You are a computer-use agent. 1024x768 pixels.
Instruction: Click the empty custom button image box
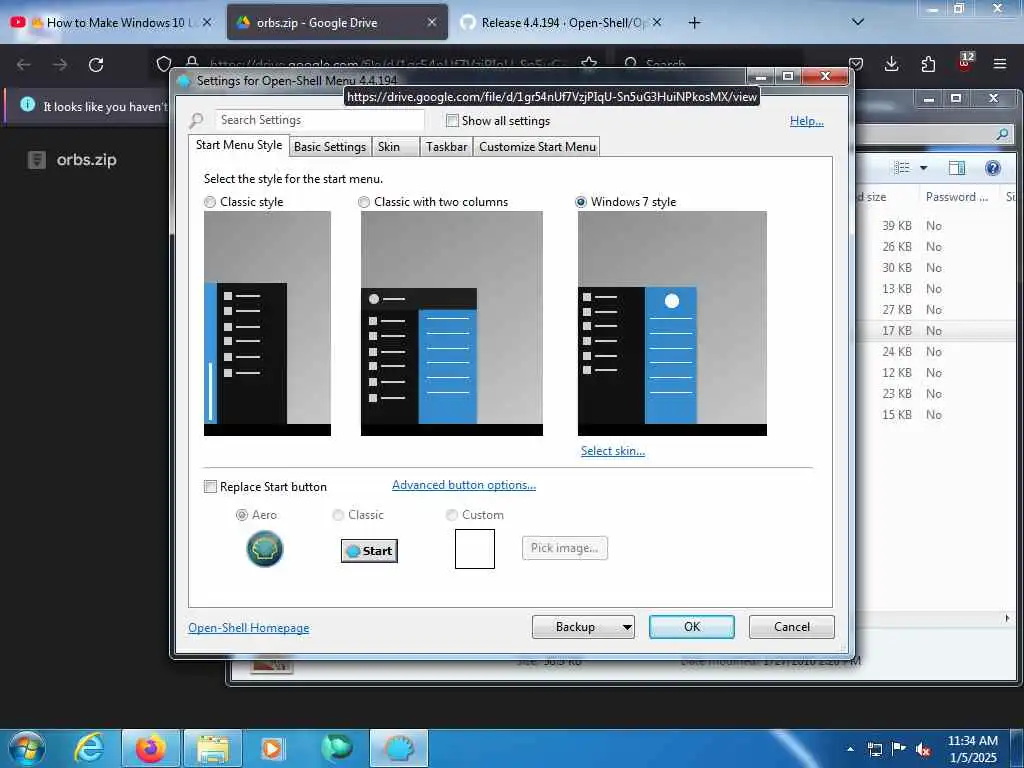coord(475,549)
